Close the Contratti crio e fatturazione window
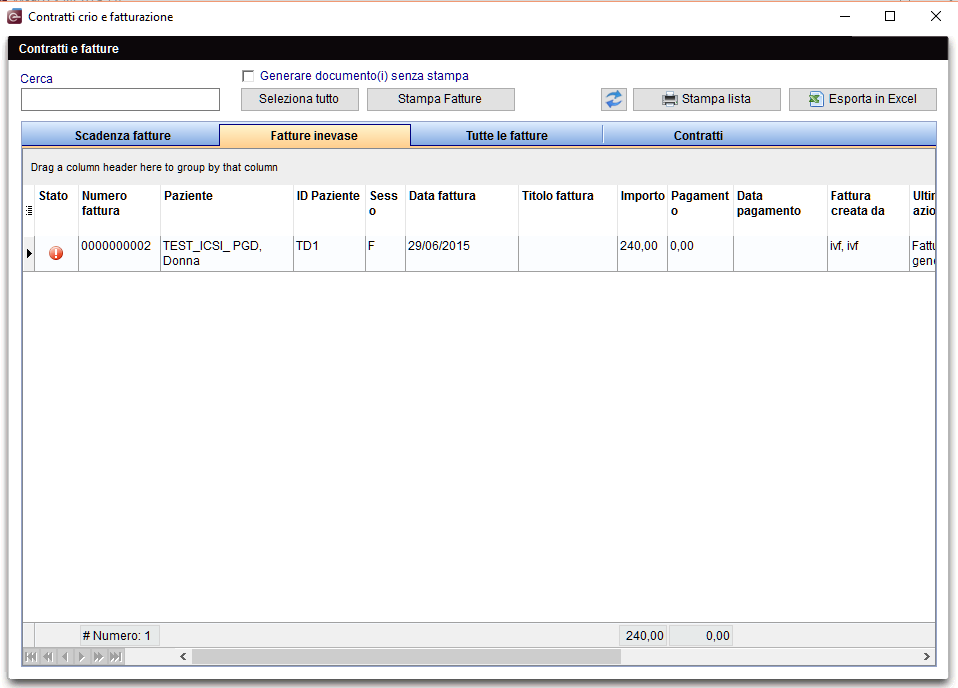The image size is (958, 688). point(935,16)
